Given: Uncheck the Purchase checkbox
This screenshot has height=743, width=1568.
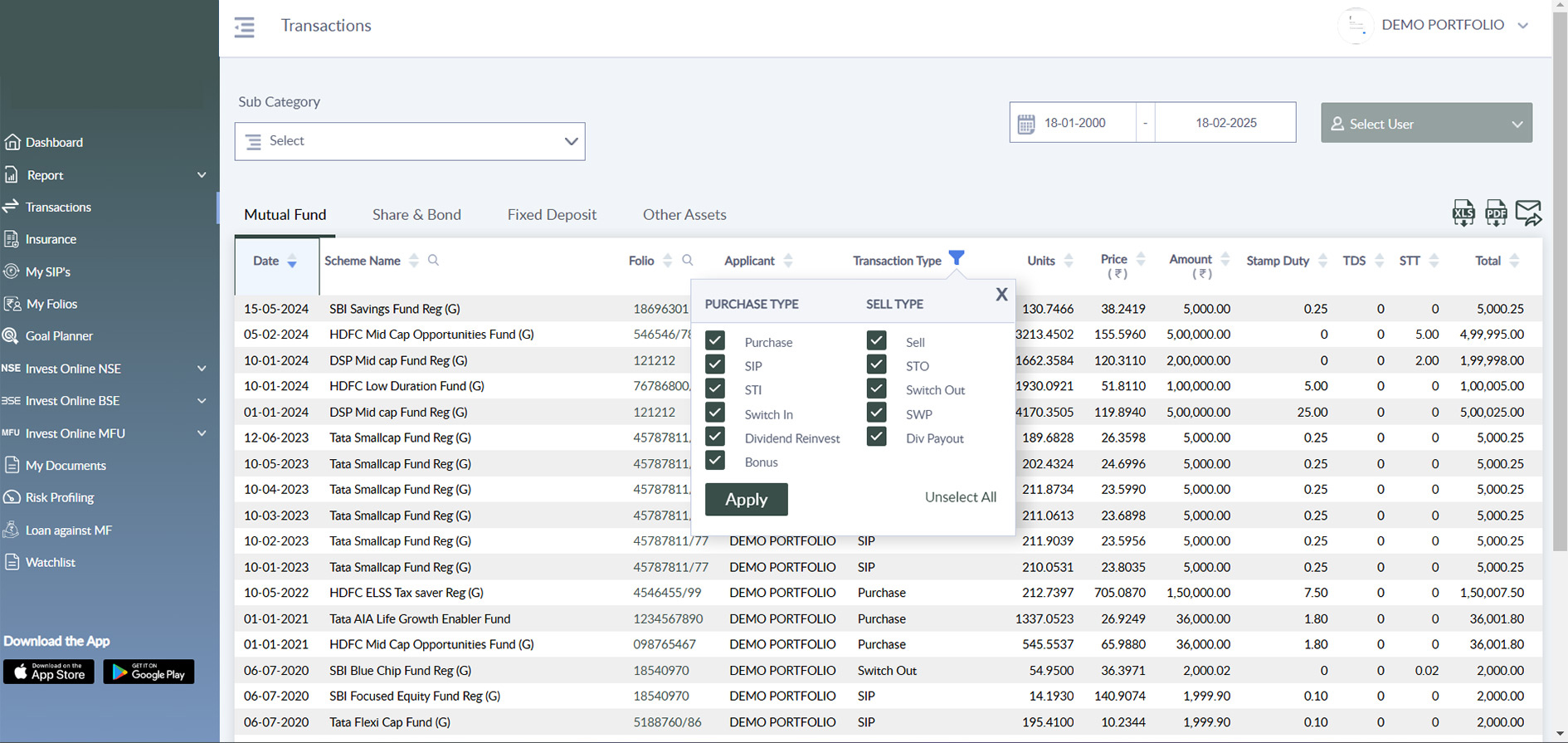Looking at the screenshot, I should [x=715, y=340].
